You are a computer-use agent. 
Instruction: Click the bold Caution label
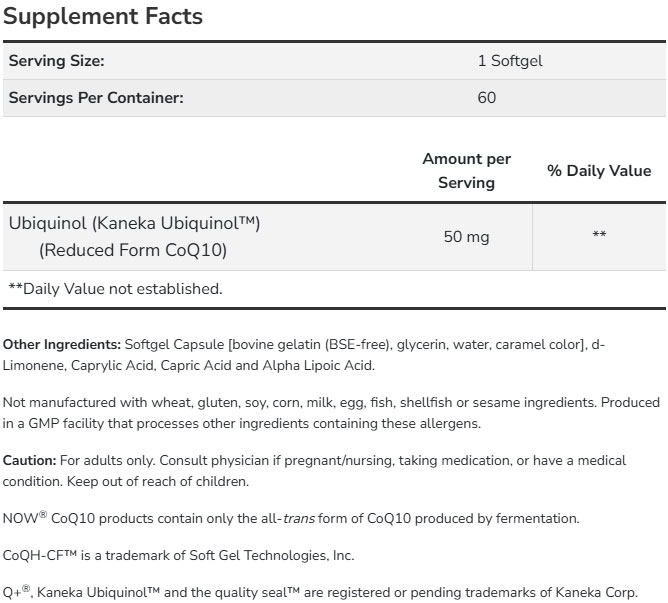coord(29,460)
